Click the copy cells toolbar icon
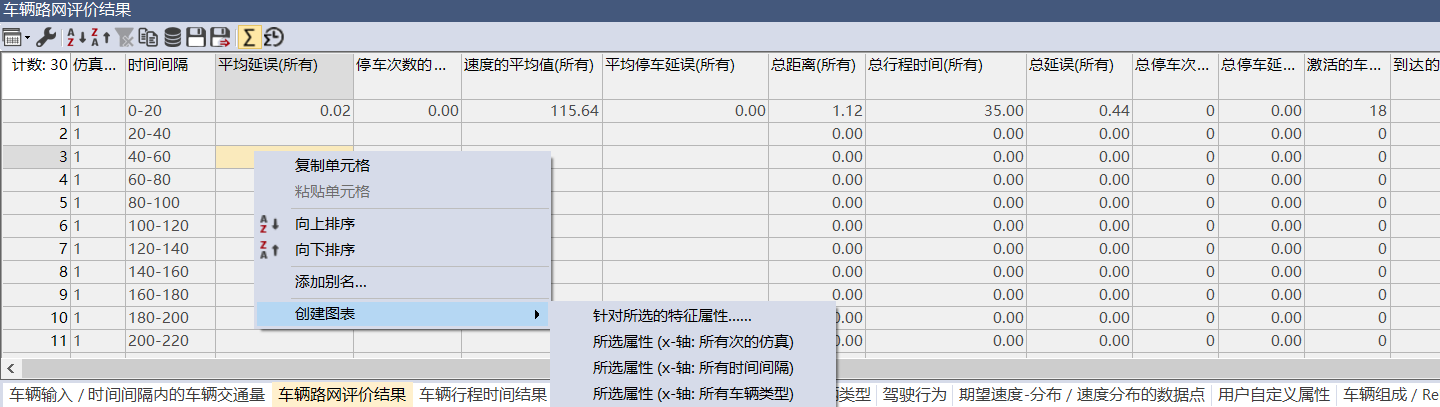 (x=148, y=38)
